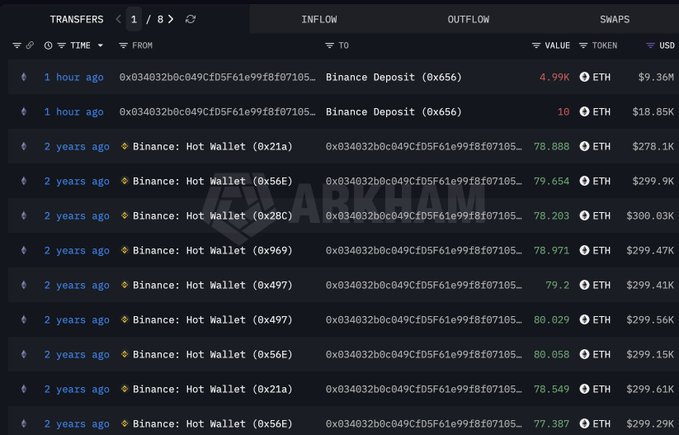The height and width of the screenshot is (435, 679).
Task: Refresh the transfers list
Action: coord(191,19)
